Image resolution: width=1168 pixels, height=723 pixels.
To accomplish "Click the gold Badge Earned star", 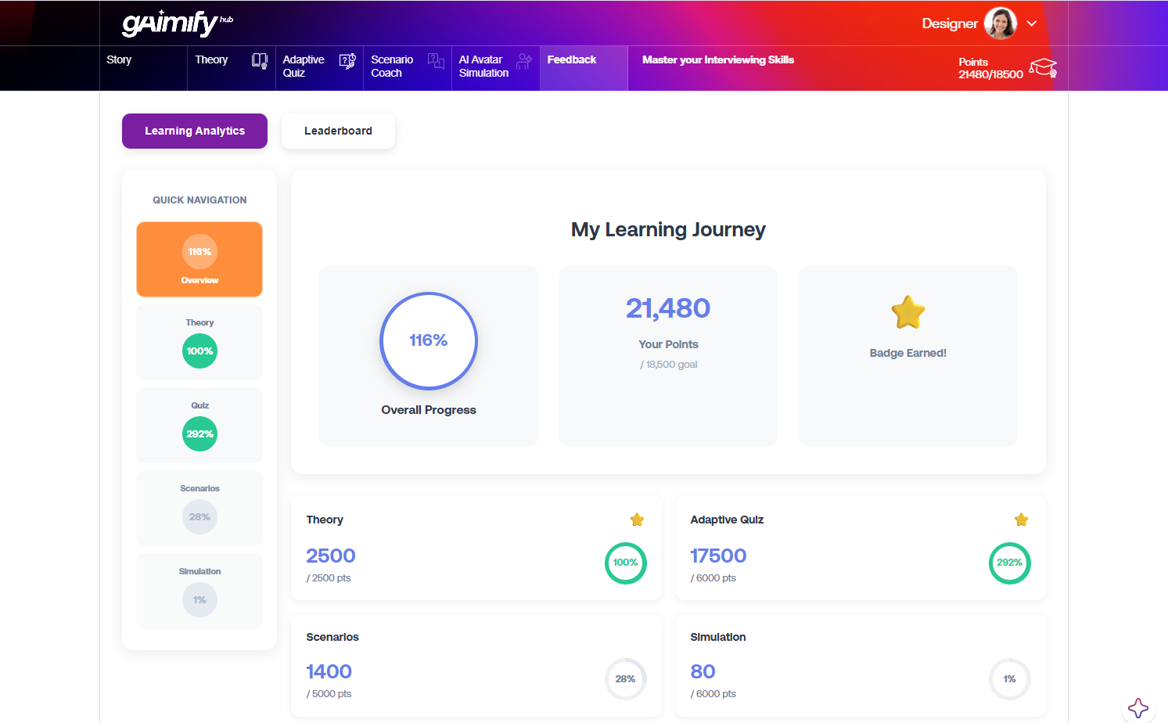I will point(908,313).
